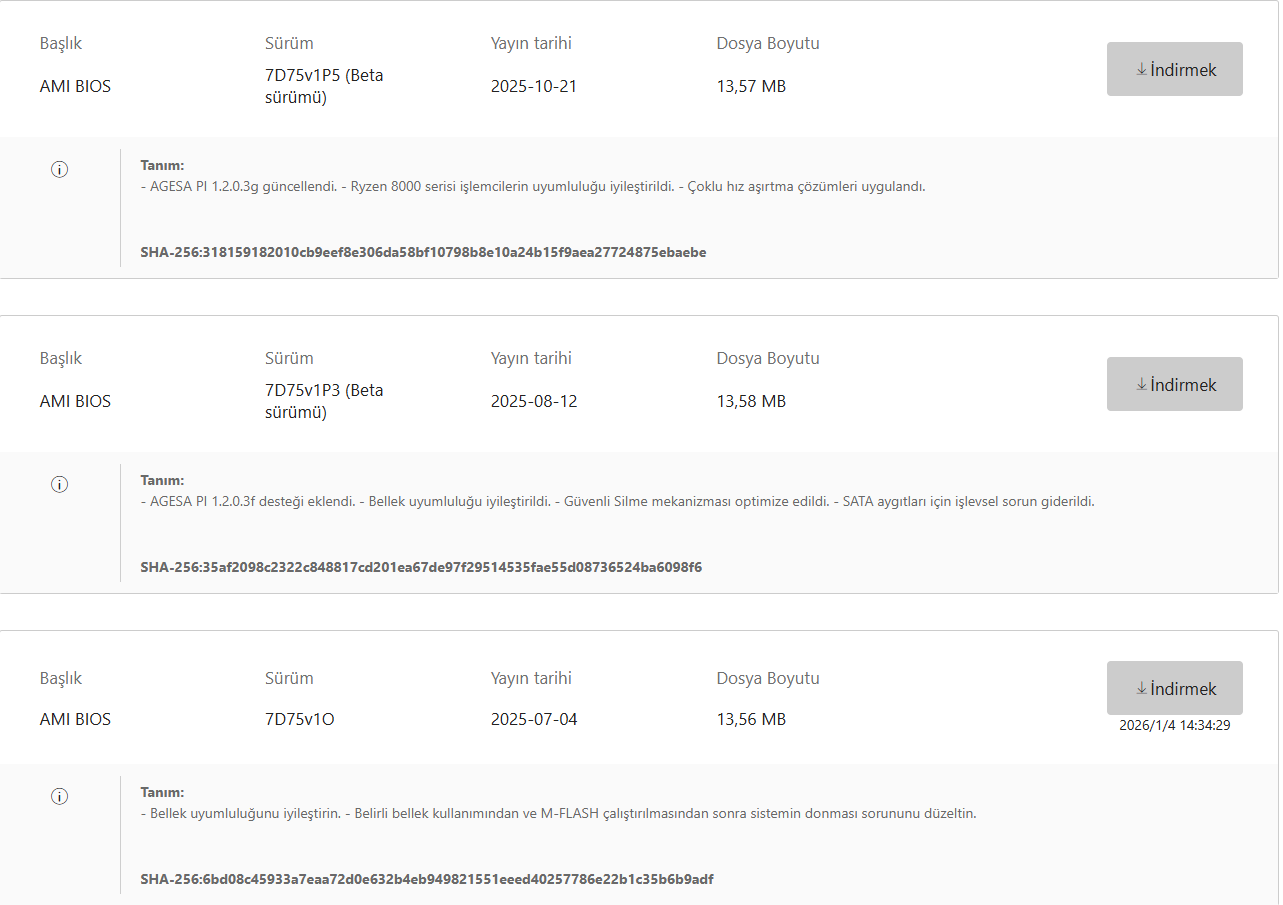
Task: Click the AGESA PI 1.2.0.3g description text
Action: tap(533, 186)
